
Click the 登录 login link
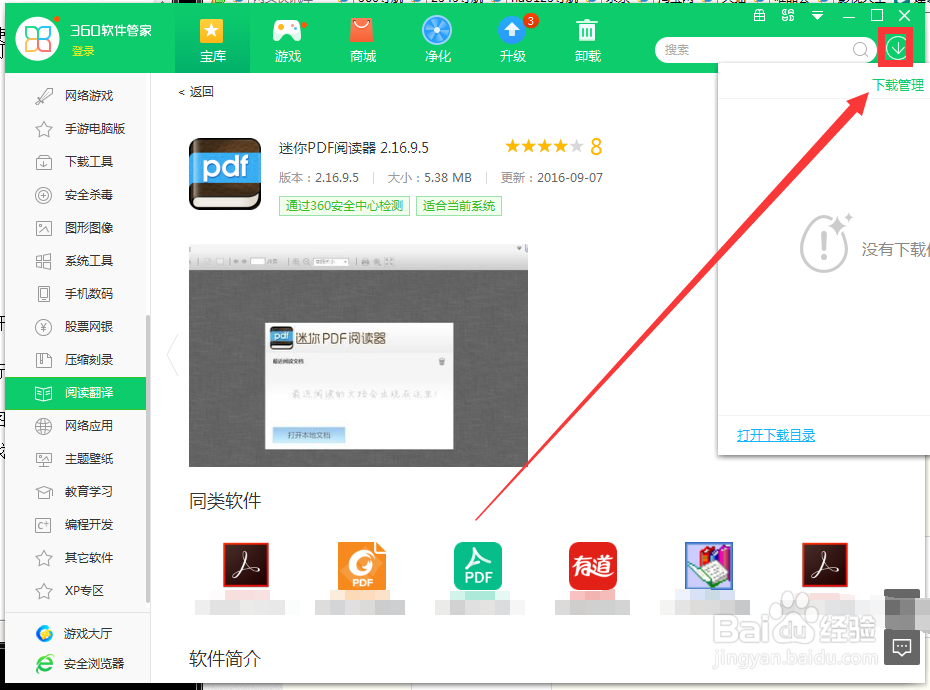tap(83, 52)
